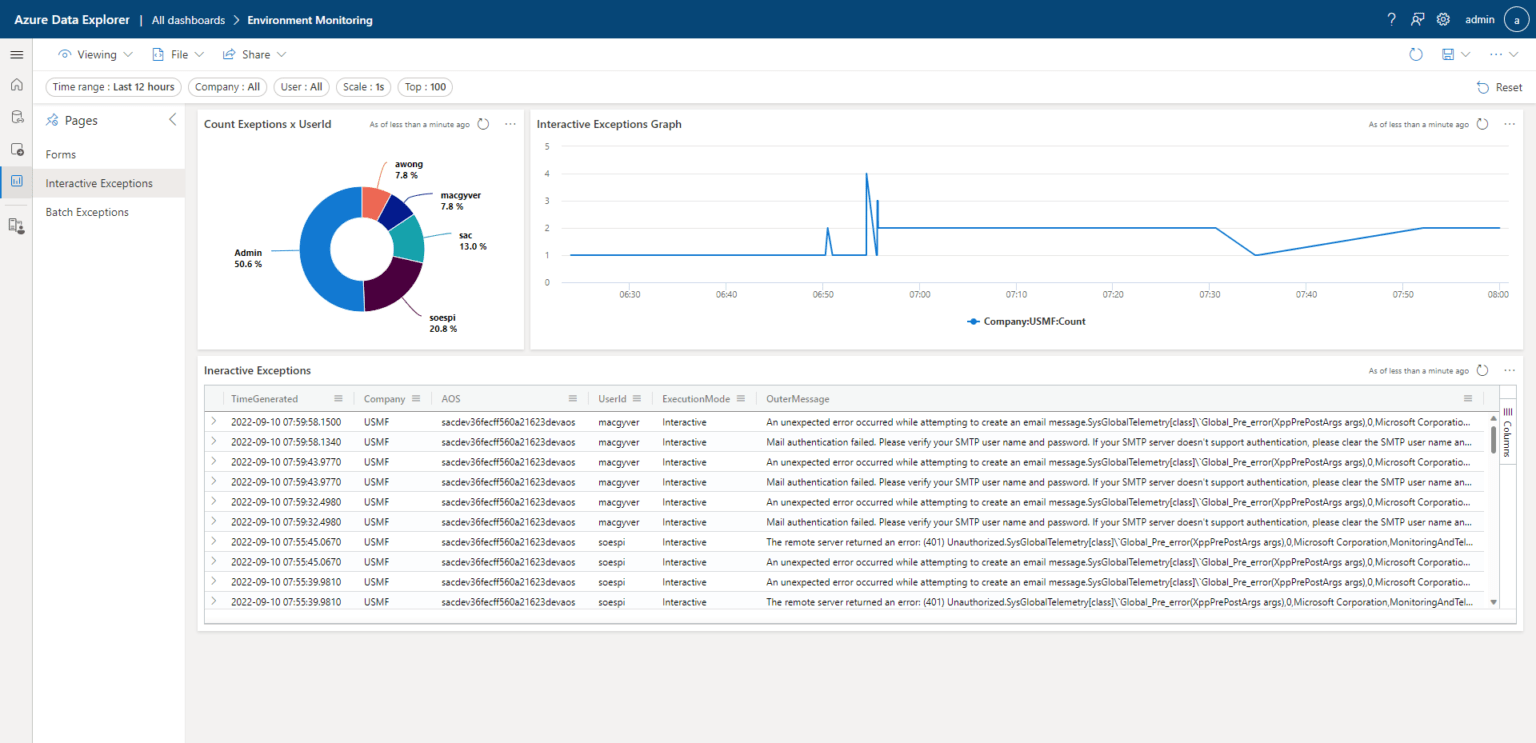Expand the File menu dropdown

pos(178,54)
